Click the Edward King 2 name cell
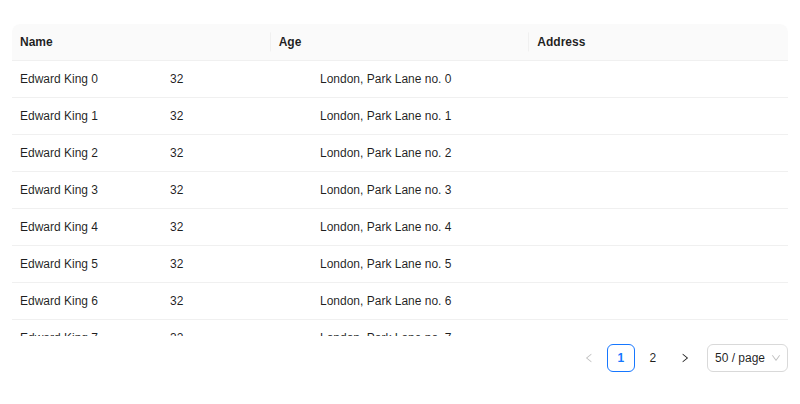The width and height of the screenshot is (800, 404). pyautogui.click(x=59, y=153)
